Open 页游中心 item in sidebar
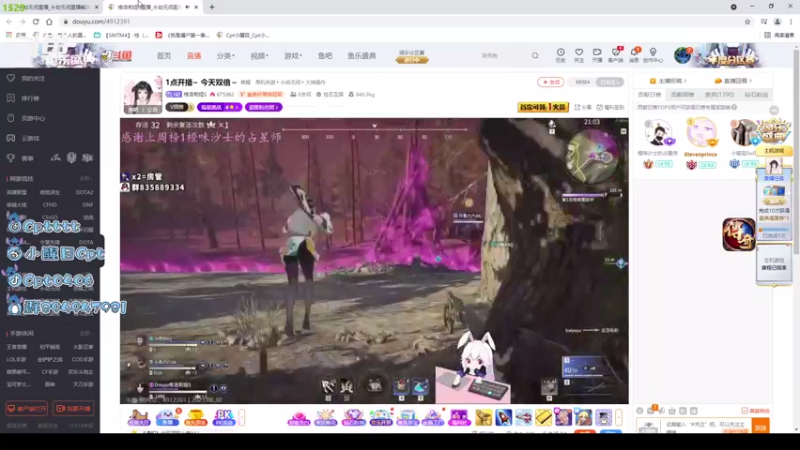800x450 pixels. [x=26, y=118]
